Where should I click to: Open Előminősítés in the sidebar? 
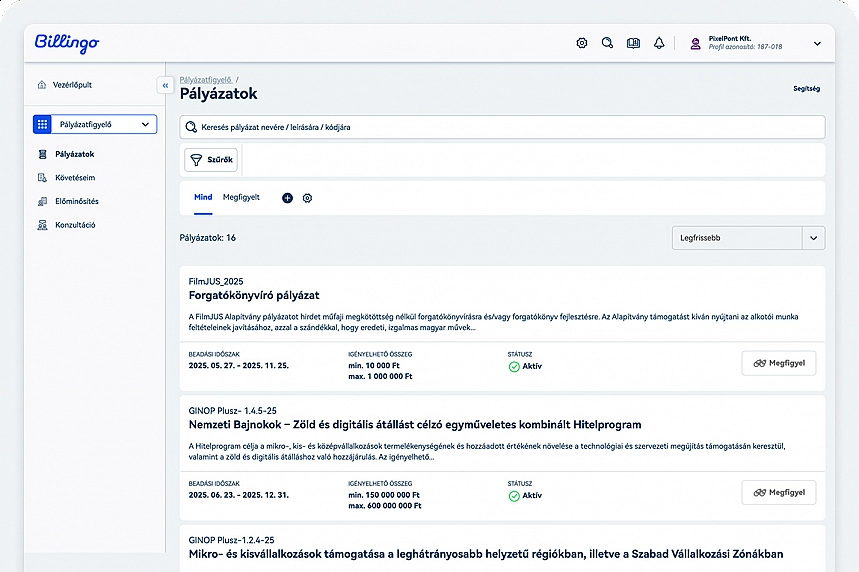(76, 201)
